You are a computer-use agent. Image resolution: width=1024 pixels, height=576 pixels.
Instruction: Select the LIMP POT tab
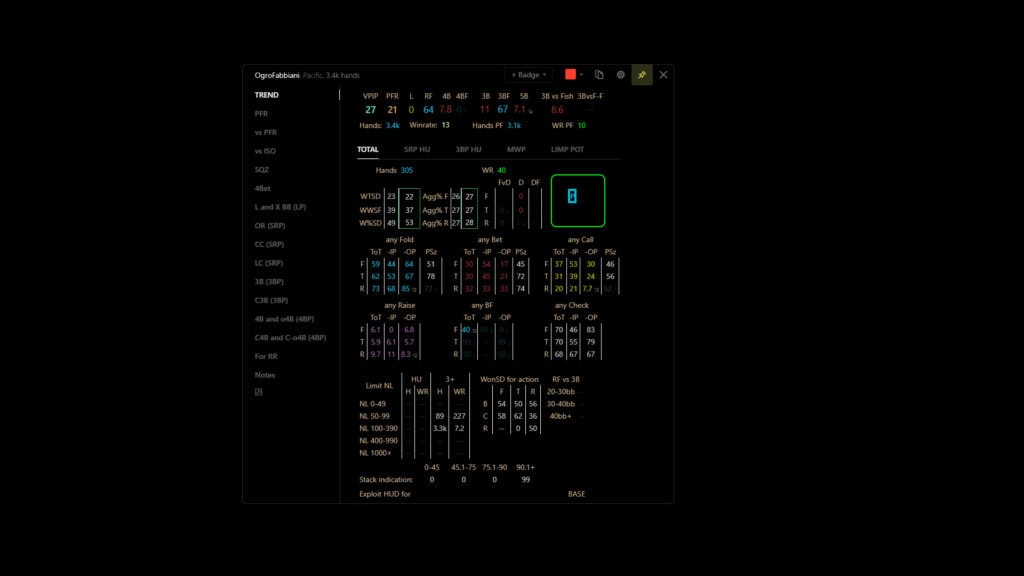pyautogui.click(x=567, y=149)
